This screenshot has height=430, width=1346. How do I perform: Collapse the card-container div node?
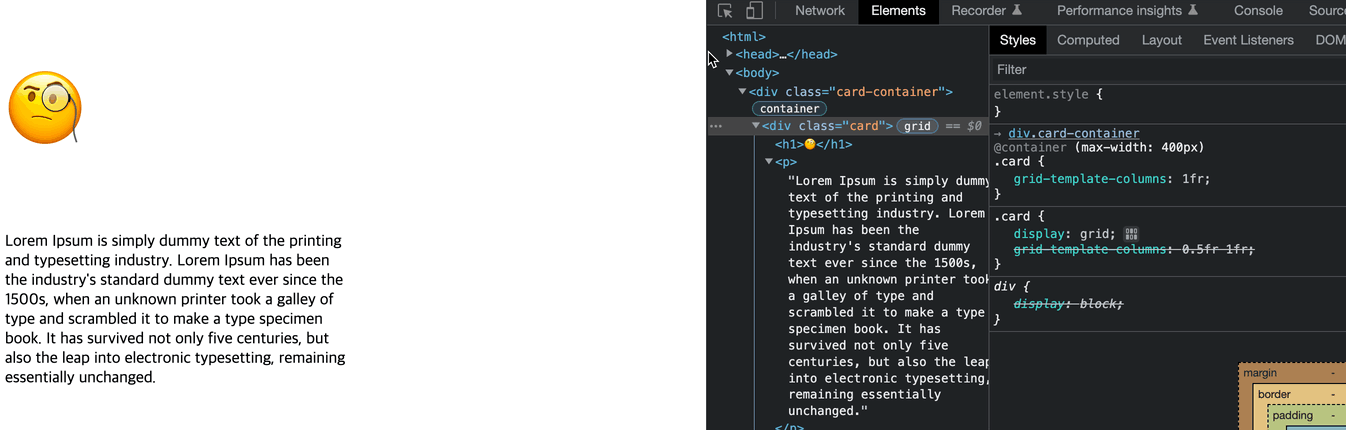743,92
